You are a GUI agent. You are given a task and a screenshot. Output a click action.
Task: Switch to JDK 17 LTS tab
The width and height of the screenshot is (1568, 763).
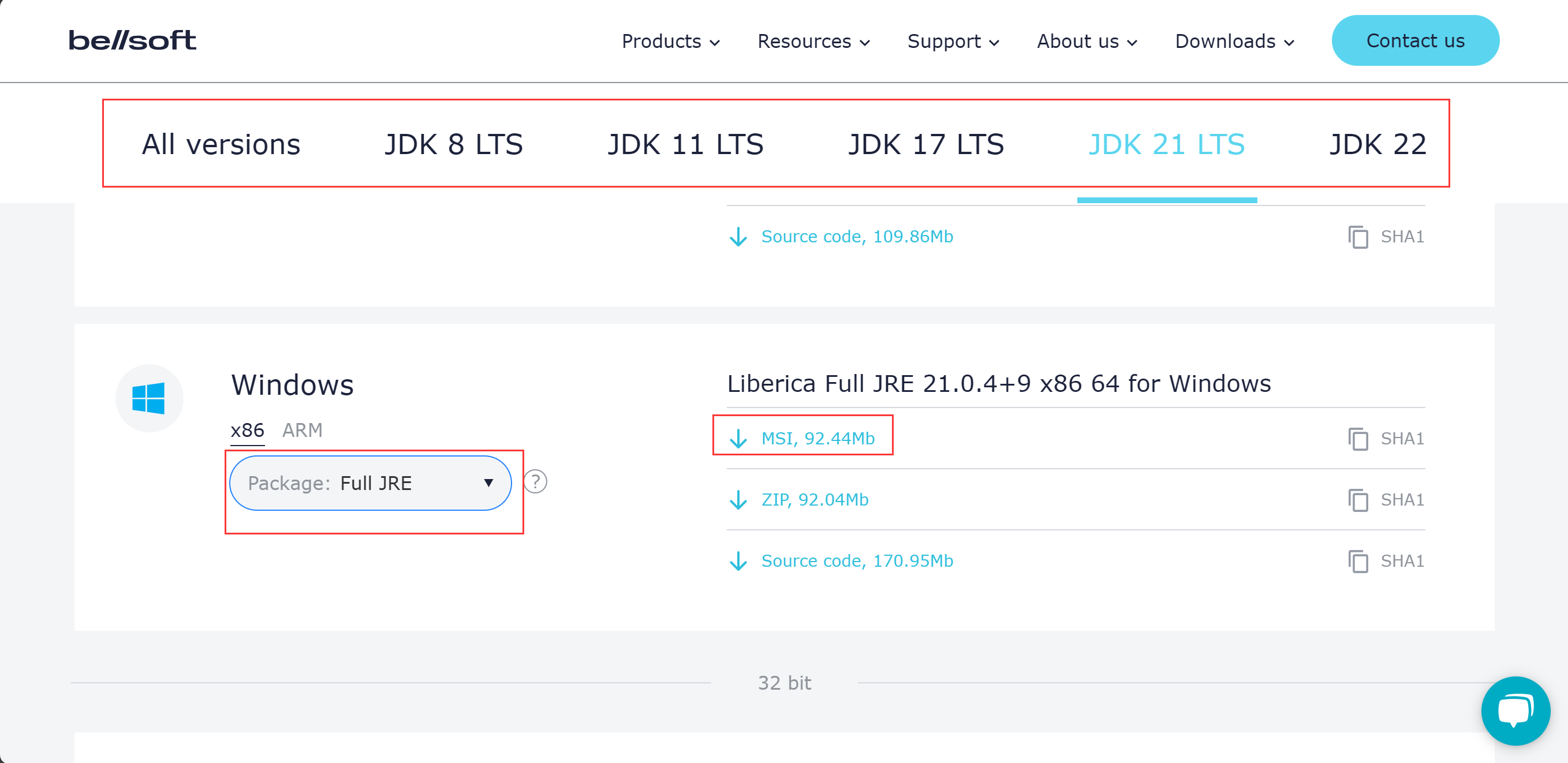925,144
